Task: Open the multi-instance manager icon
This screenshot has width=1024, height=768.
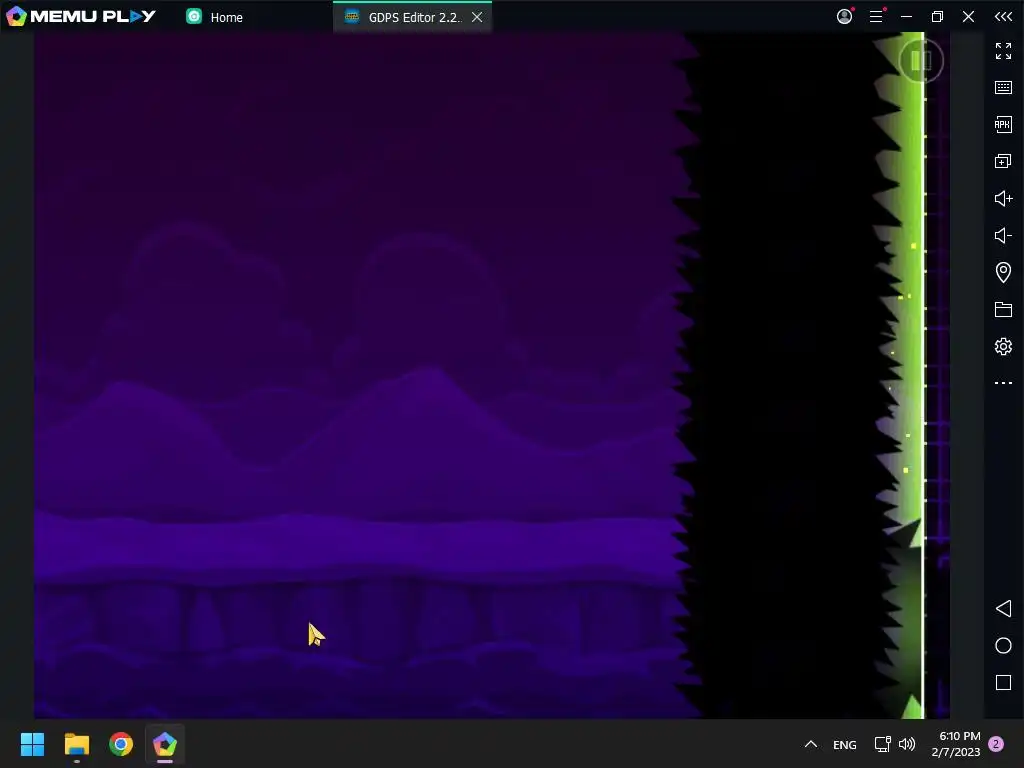Action: click(1003, 161)
